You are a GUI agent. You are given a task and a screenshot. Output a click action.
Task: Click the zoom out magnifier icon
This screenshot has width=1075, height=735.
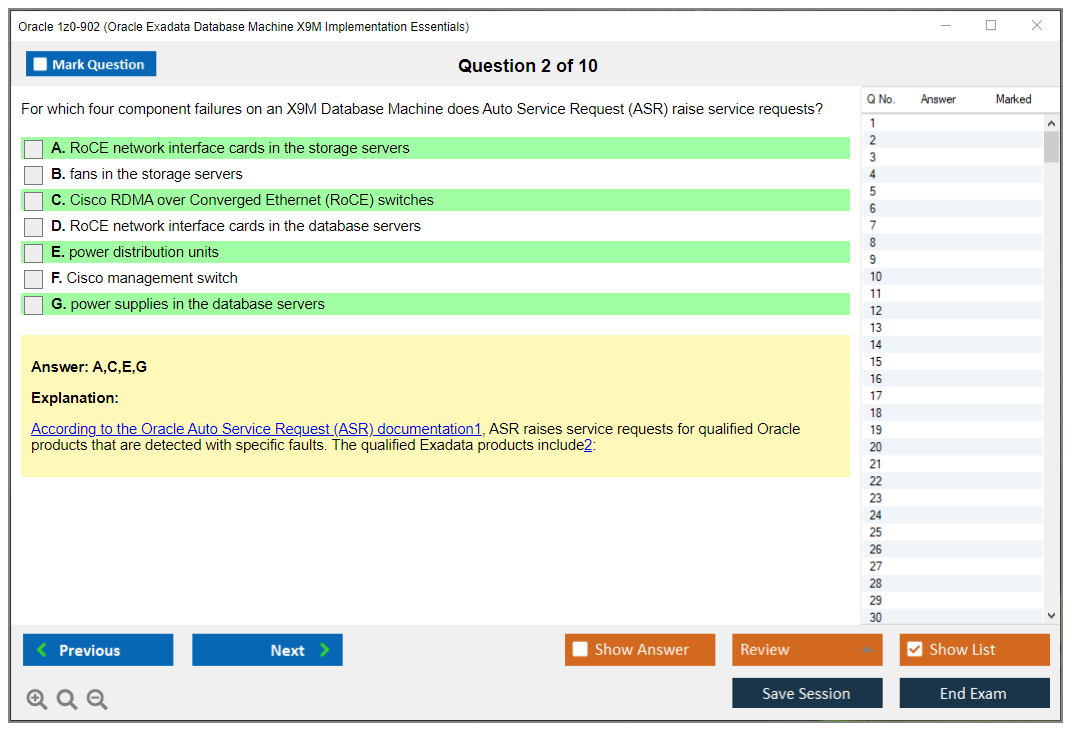click(96, 699)
